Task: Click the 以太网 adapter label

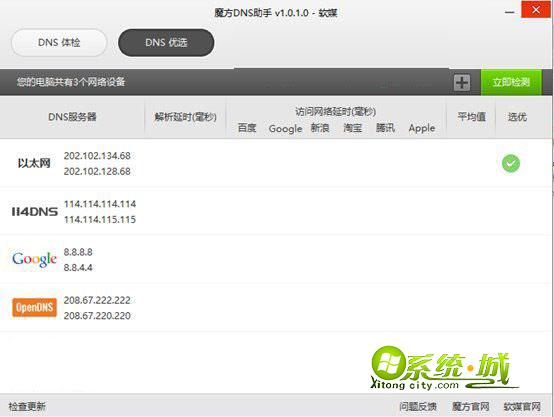Action: 34,163
